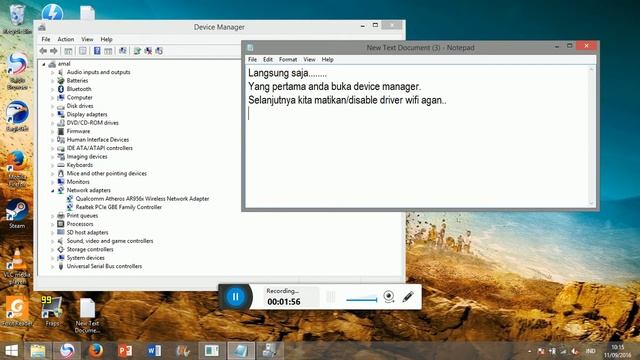The width and height of the screenshot is (640, 360).
Task: Open the VLC media player desktop shortcut
Action: pyautogui.click(x=17, y=265)
